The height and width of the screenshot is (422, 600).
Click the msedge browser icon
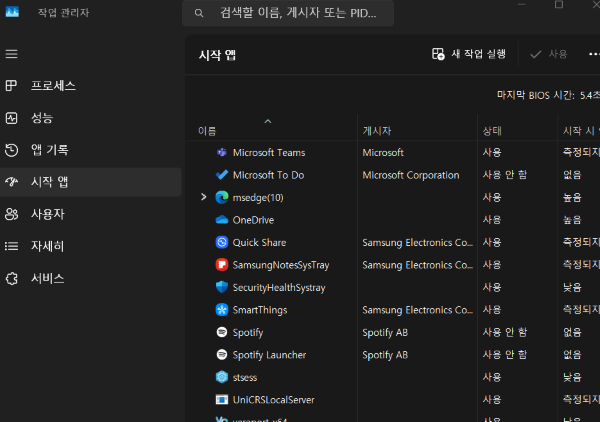(x=222, y=197)
